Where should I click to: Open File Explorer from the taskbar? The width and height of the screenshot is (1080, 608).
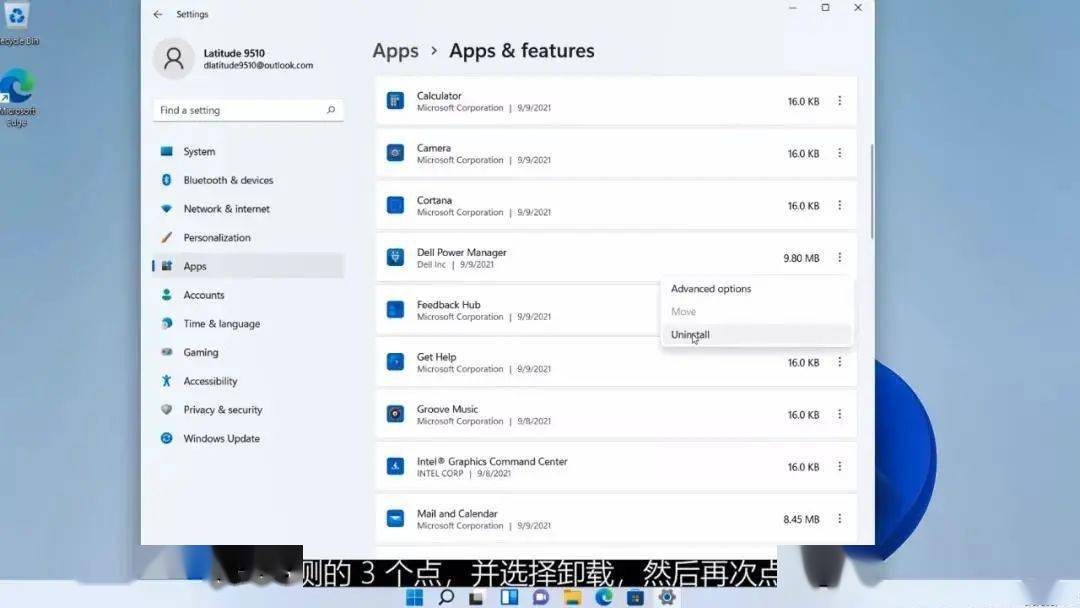[x=572, y=598]
